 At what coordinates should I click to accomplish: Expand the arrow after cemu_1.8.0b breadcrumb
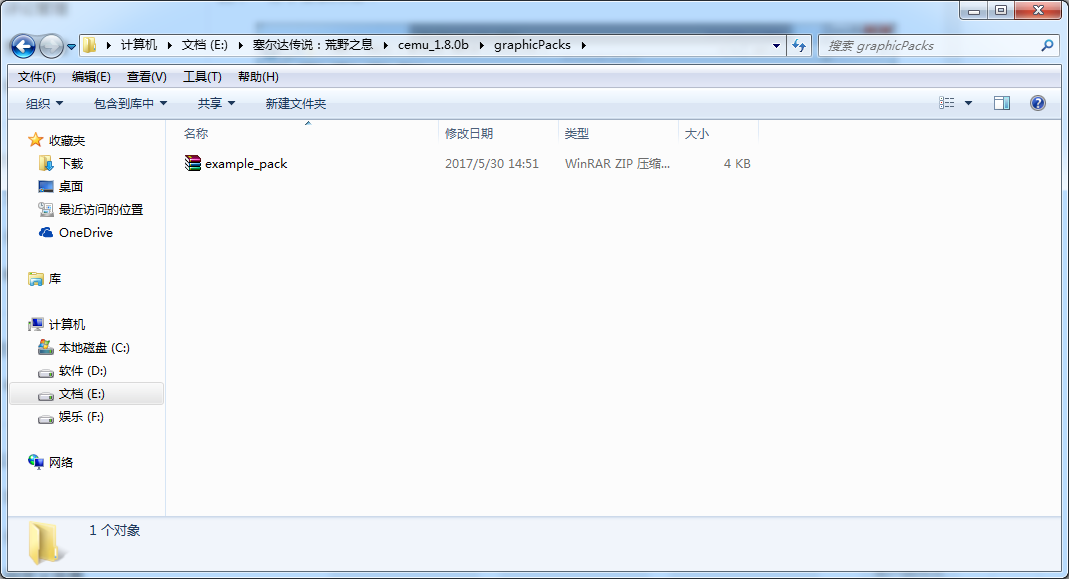[481, 46]
